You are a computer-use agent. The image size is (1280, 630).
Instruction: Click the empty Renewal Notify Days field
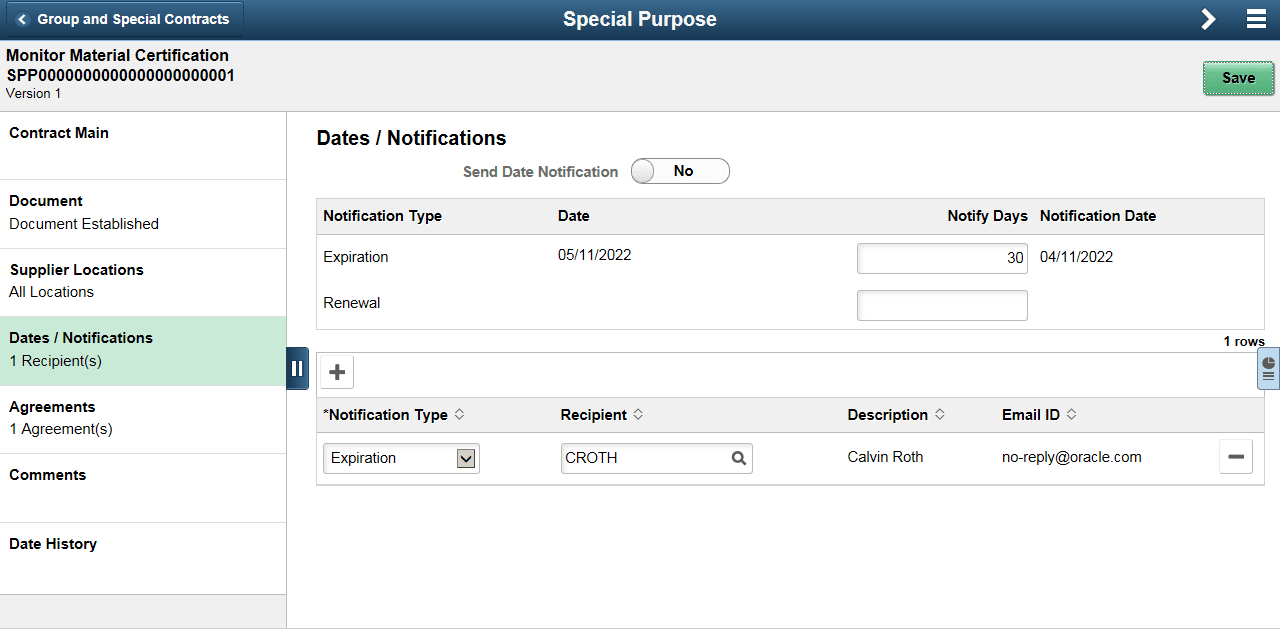941,305
